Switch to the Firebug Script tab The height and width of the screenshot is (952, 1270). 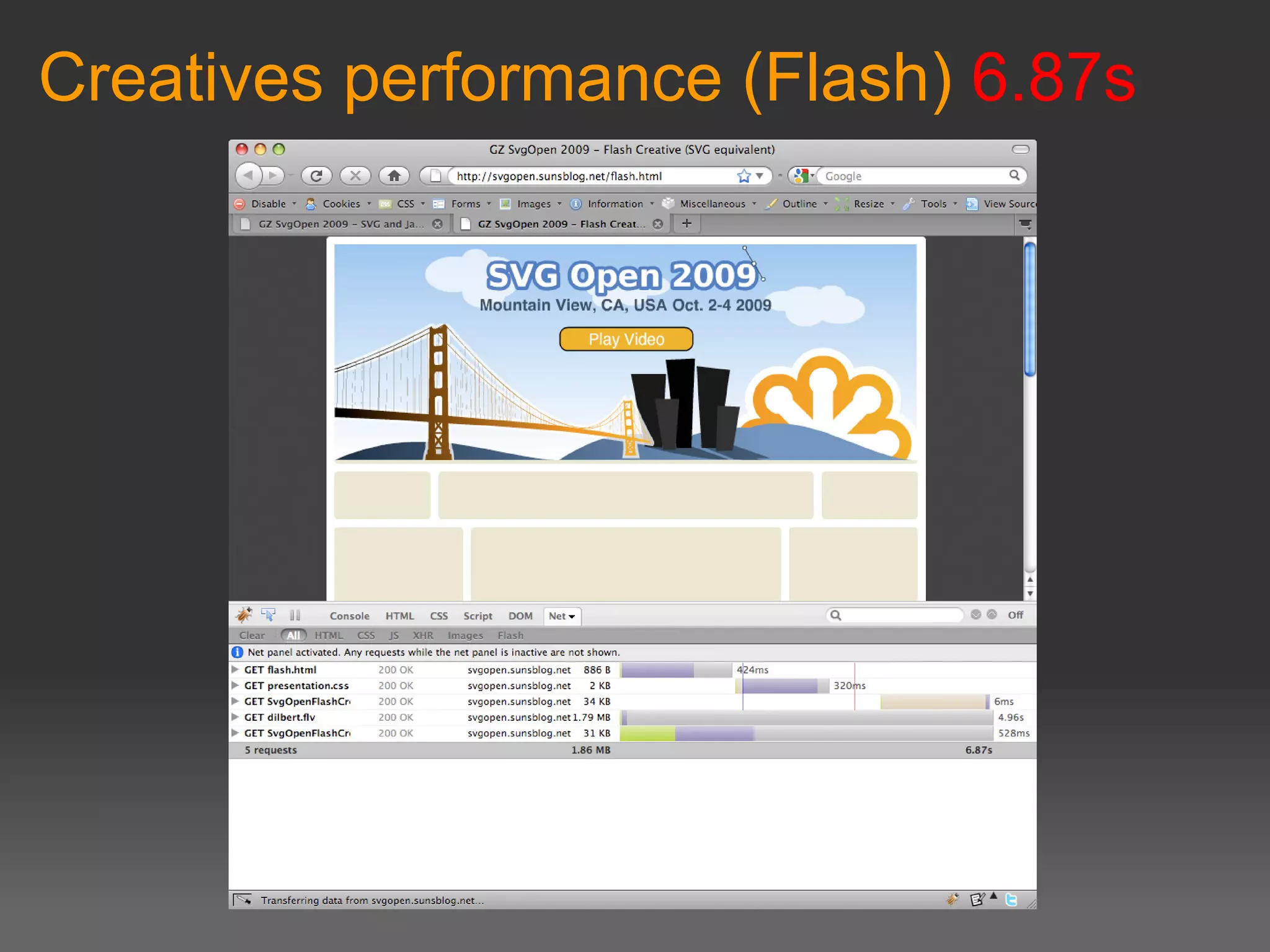tap(477, 616)
